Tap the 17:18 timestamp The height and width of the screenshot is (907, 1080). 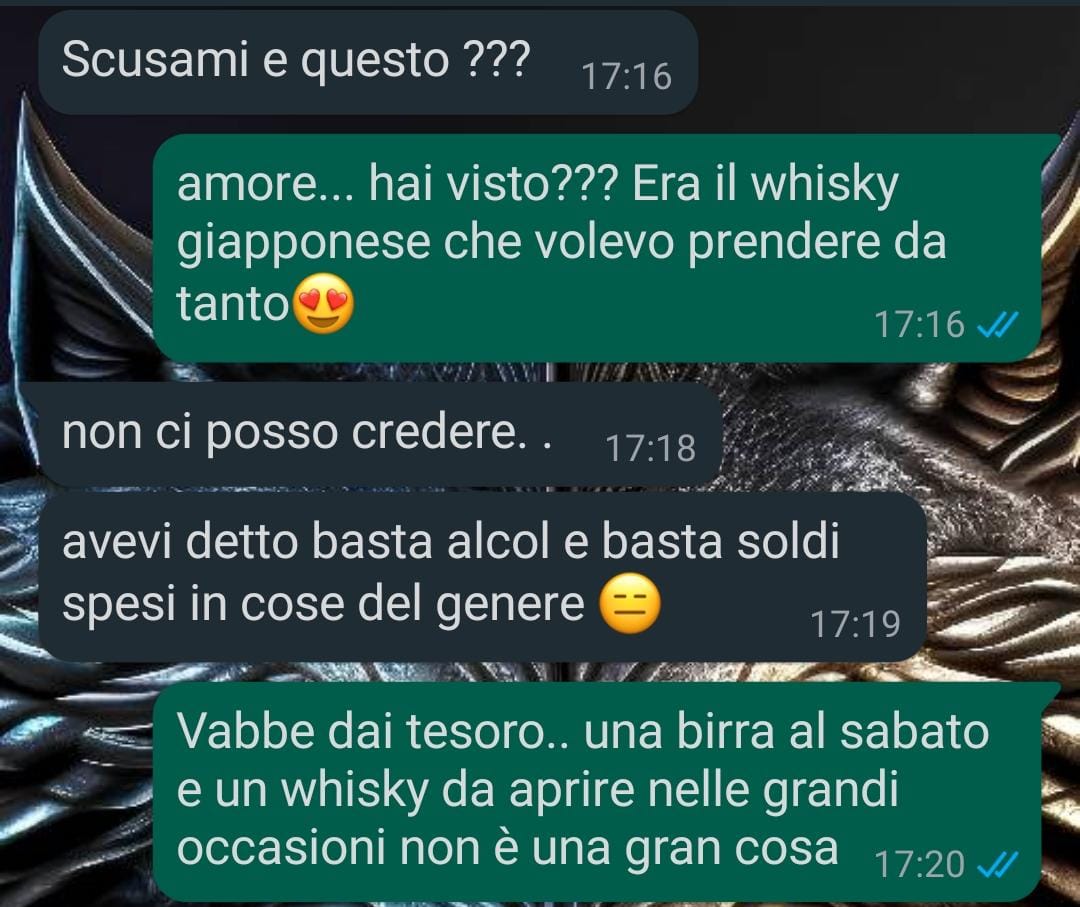tap(651, 448)
